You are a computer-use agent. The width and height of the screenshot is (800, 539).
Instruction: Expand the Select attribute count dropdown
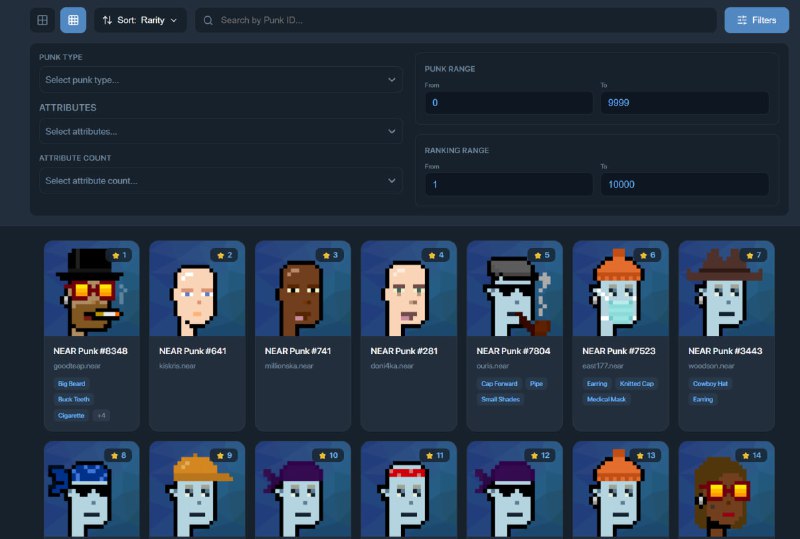pyautogui.click(x=220, y=181)
